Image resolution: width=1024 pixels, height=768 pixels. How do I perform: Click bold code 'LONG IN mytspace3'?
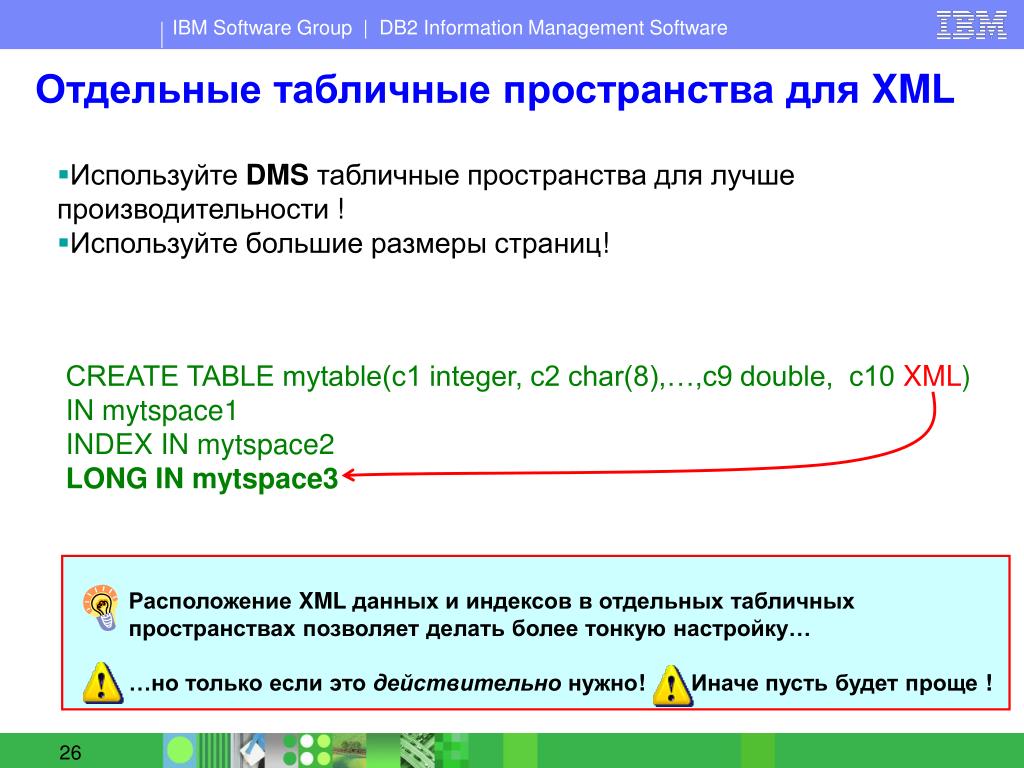pyautogui.click(x=202, y=479)
